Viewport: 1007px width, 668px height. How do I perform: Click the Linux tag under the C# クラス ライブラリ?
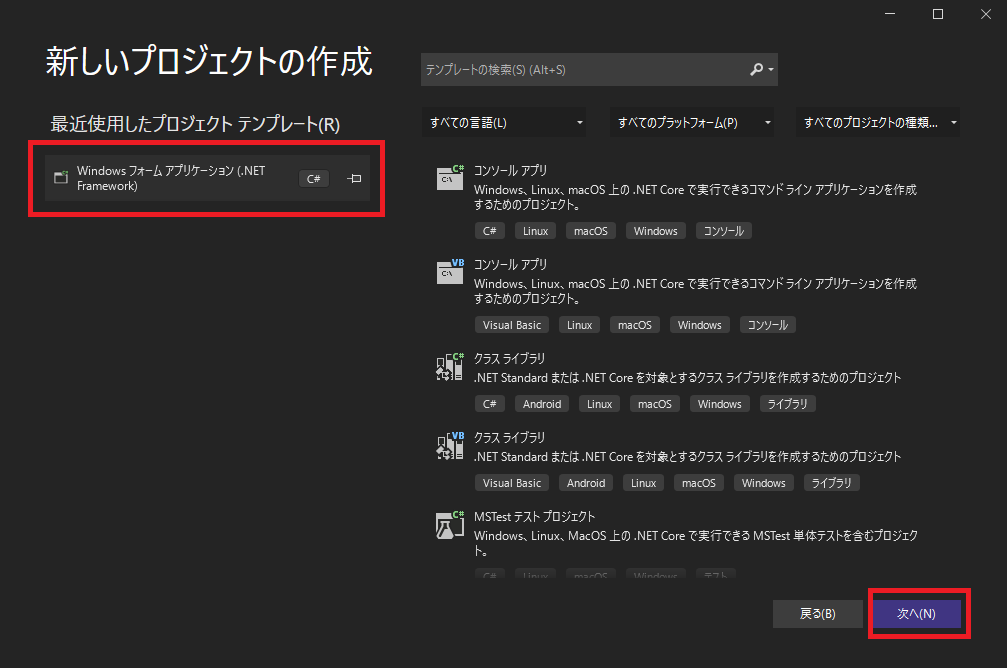pyautogui.click(x=599, y=404)
